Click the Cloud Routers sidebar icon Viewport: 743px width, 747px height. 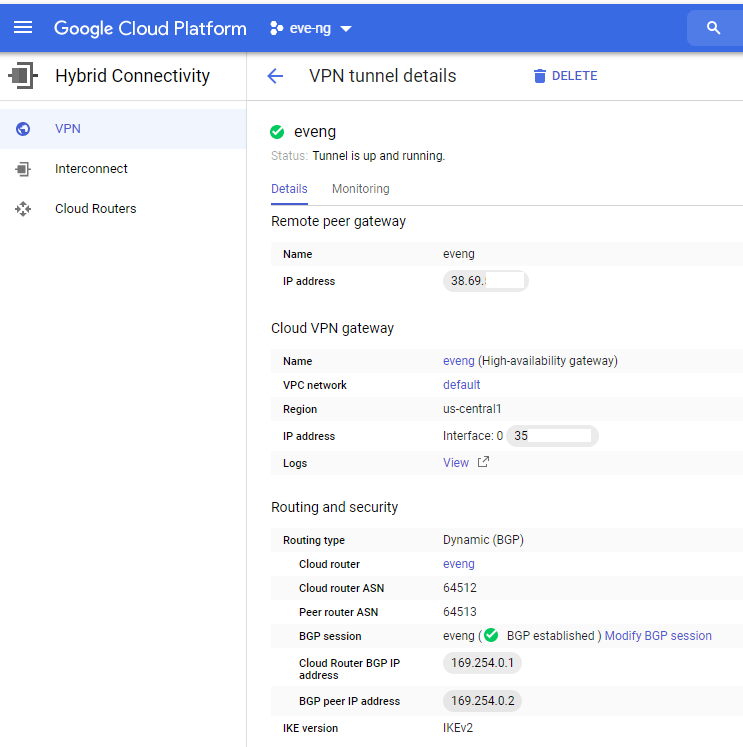click(23, 209)
